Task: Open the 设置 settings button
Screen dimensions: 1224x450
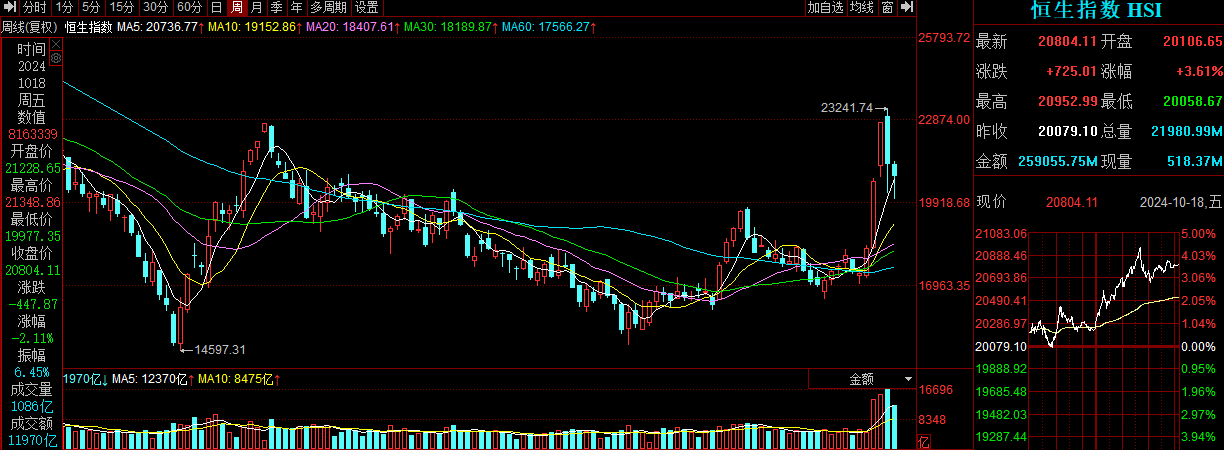Action: click(367, 7)
